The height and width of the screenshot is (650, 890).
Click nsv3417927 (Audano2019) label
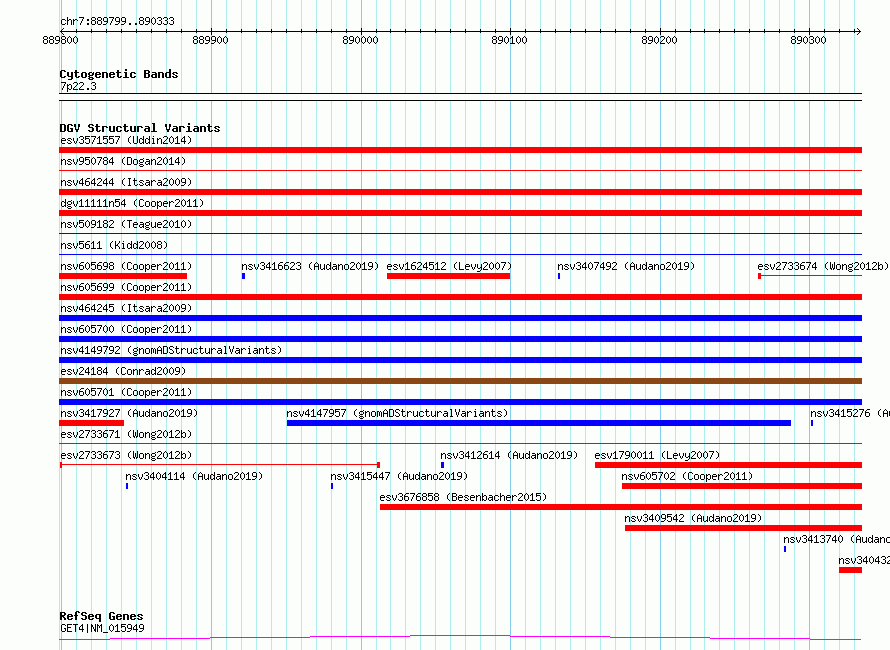pos(129,413)
